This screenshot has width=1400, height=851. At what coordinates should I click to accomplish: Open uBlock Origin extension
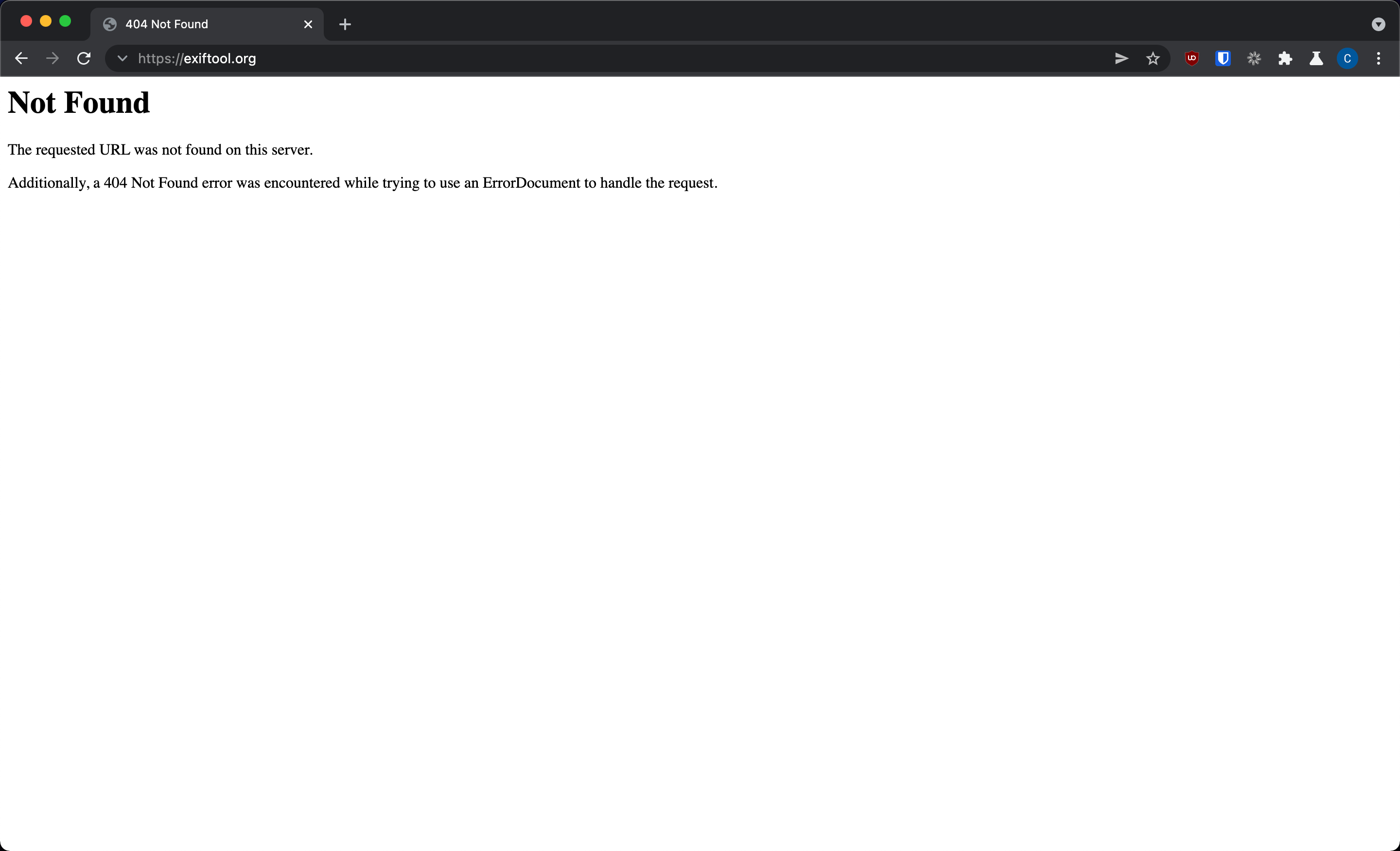coord(1191,58)
